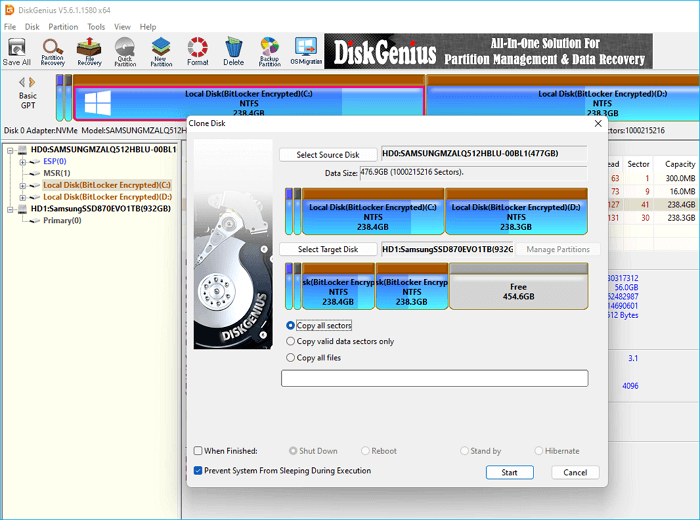Enable the When Finished checkbox

tap(198, 451)
